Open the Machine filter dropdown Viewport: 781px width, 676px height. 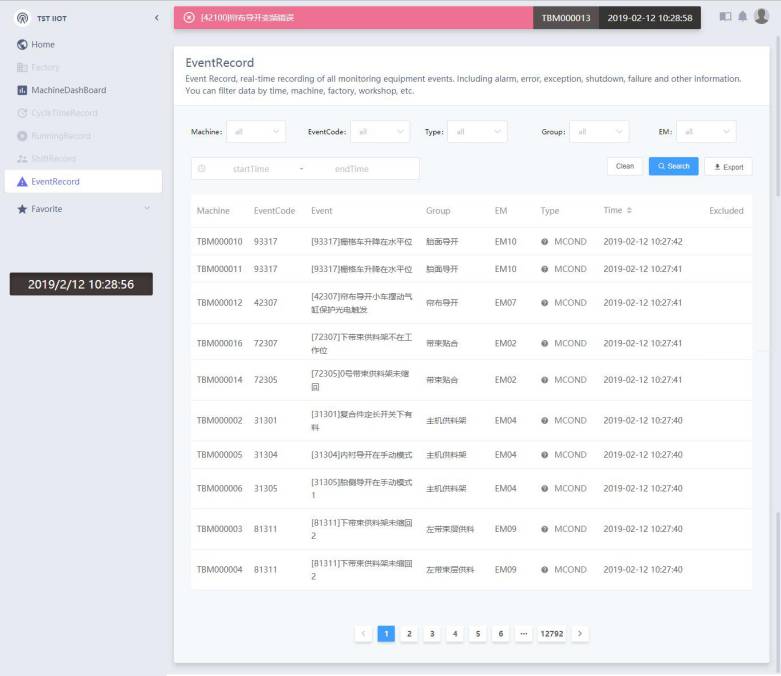pos(256,132)
